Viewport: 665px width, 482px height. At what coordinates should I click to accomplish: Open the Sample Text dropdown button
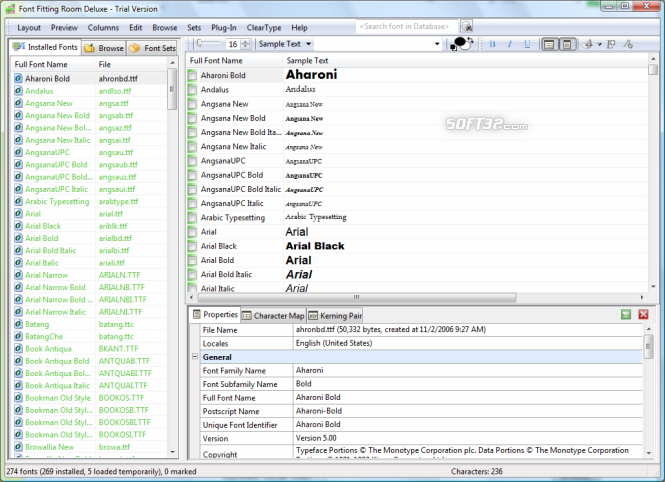click(285, 44)
